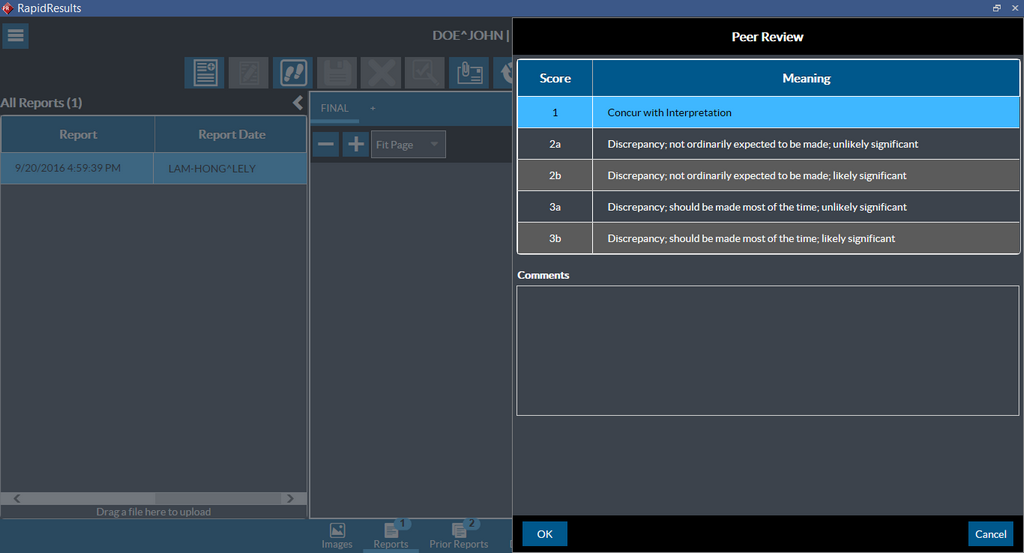Click the plus zoom in button
This screenshot has height=553, width=1024.
pyautogui.click(x=355, y=144)
